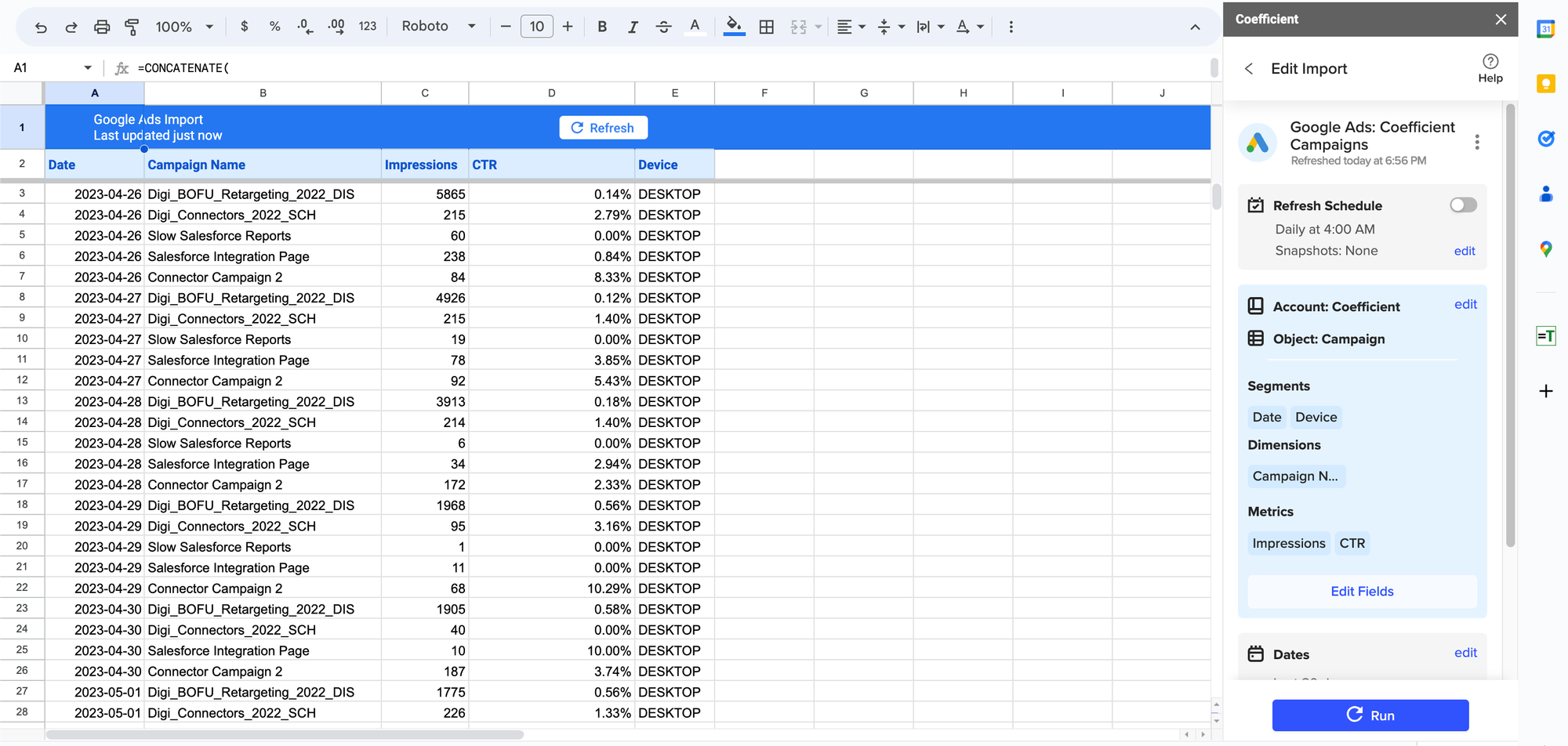Click the horizontal scrollbar of the sheet

point(285,735)
